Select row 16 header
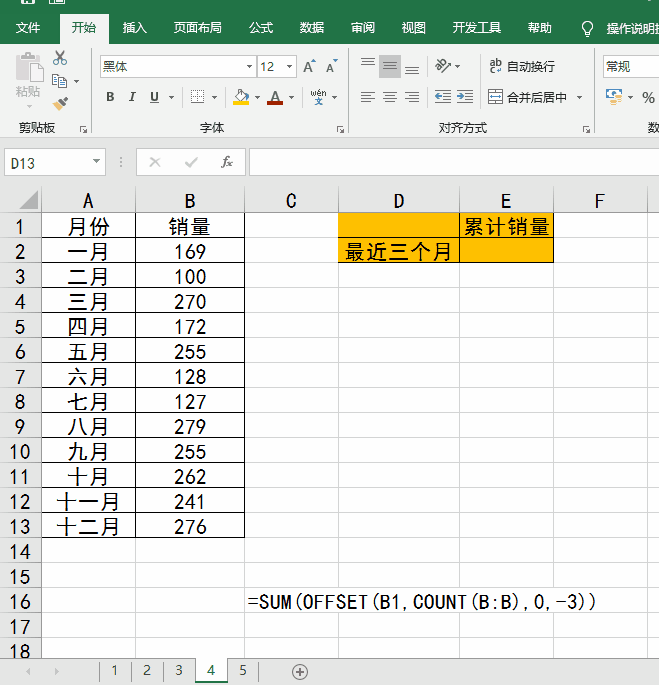Image resolution: width=659 pixels, height=685 pixels. tap(20, 601)
